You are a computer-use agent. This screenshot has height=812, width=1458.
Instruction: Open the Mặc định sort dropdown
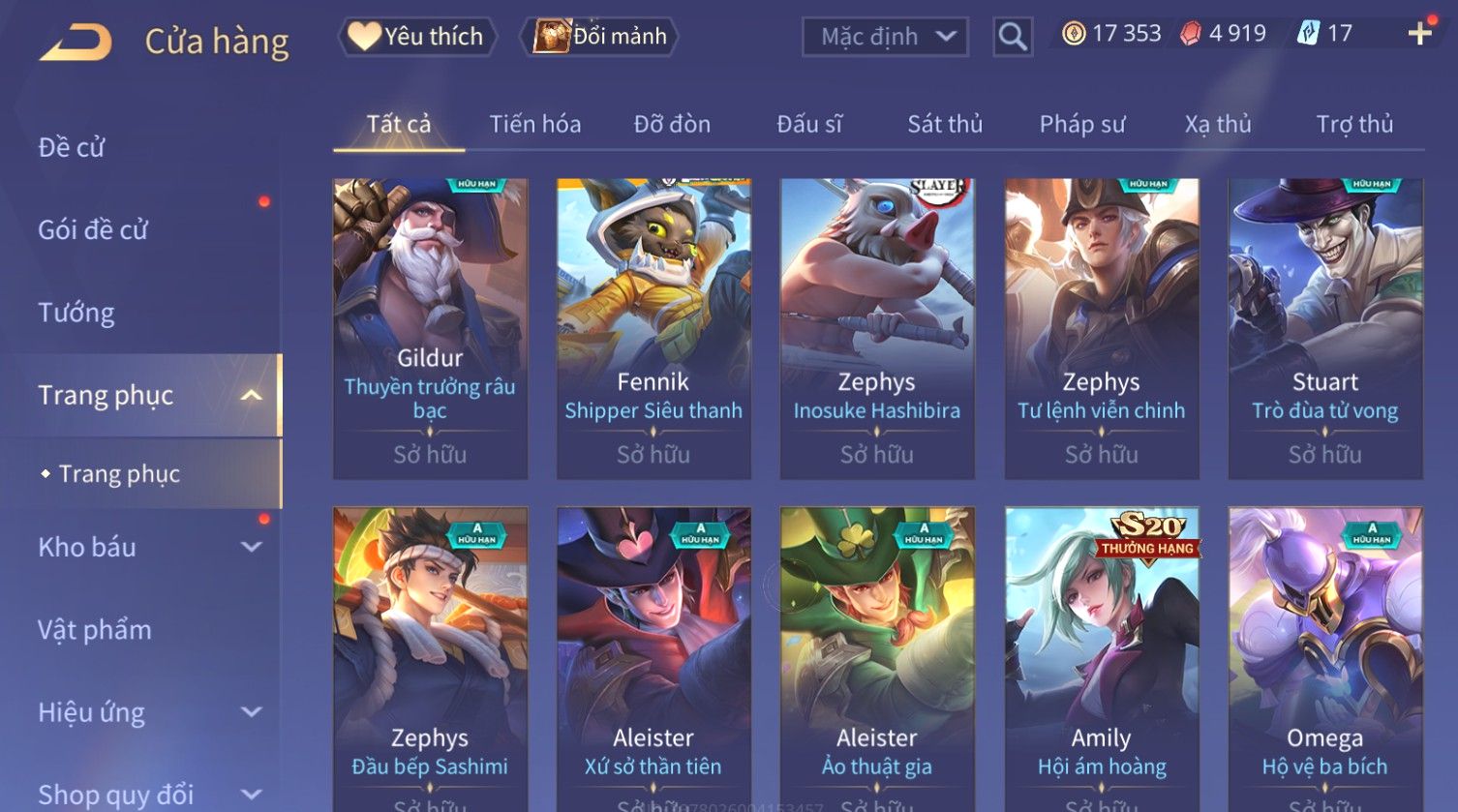(x=886, y=37)
